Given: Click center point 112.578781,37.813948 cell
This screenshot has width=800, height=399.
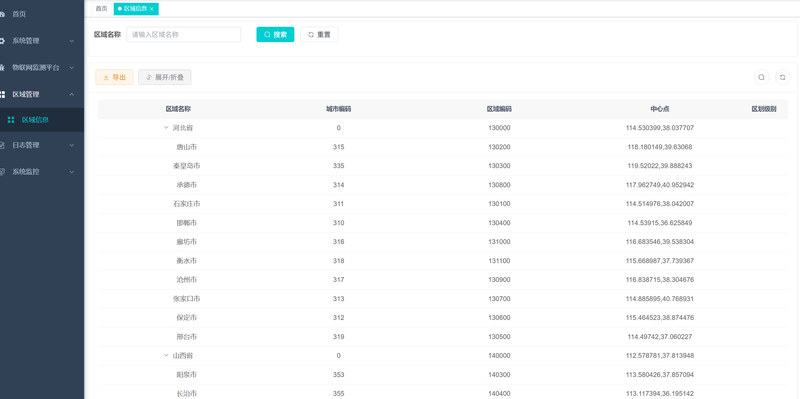Looking at the screenshot, I should [660, 356].
